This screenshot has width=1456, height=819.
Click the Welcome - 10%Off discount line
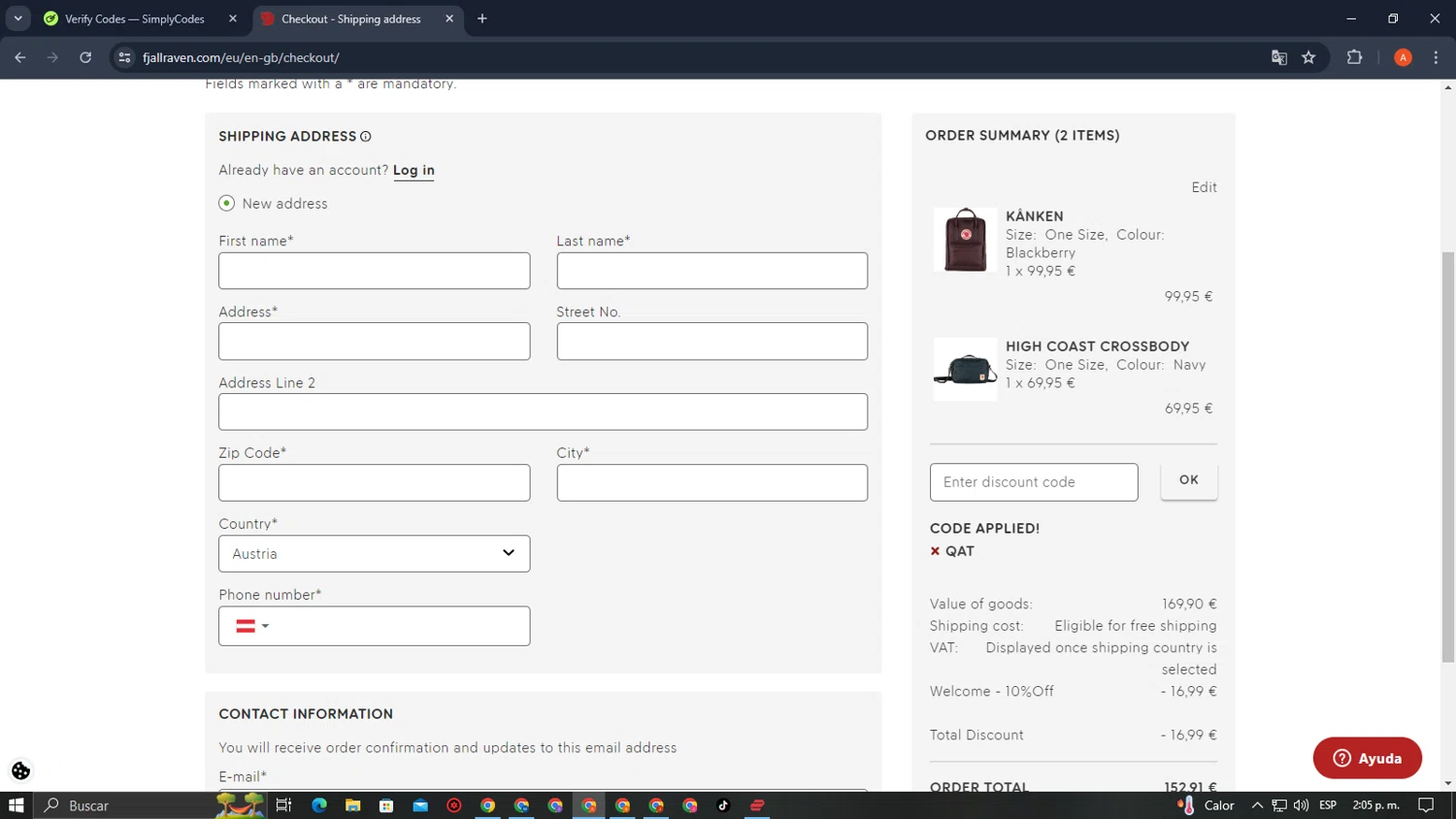click(1073, 692)
